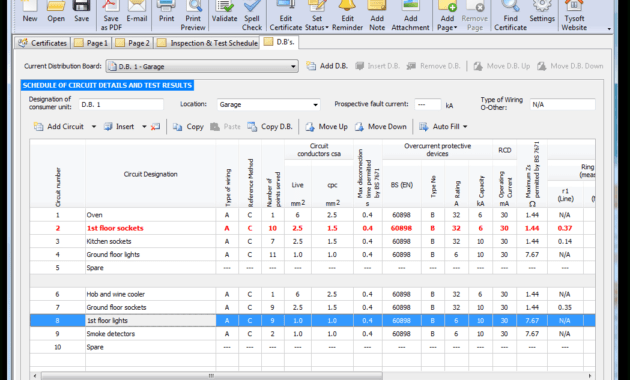
Task: Click Circuit Designation column header
Action: (151, 174)
